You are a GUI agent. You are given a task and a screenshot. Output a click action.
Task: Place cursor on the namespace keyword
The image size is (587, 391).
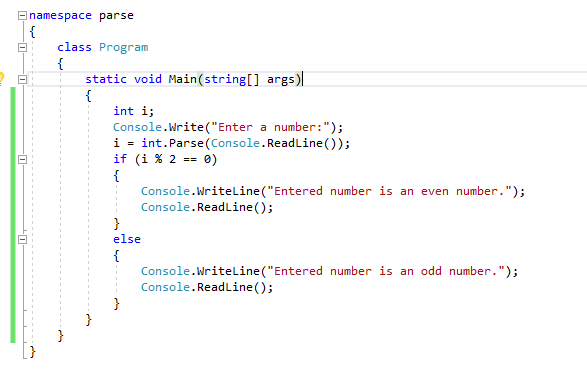[60, 15]
